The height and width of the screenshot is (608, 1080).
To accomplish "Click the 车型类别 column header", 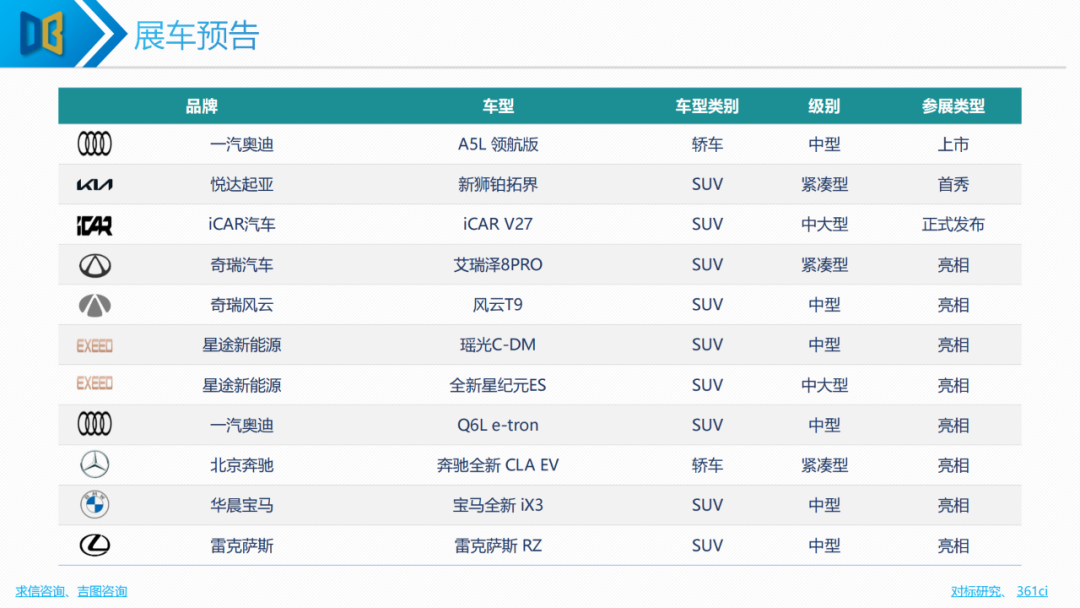I will [707, 106].
